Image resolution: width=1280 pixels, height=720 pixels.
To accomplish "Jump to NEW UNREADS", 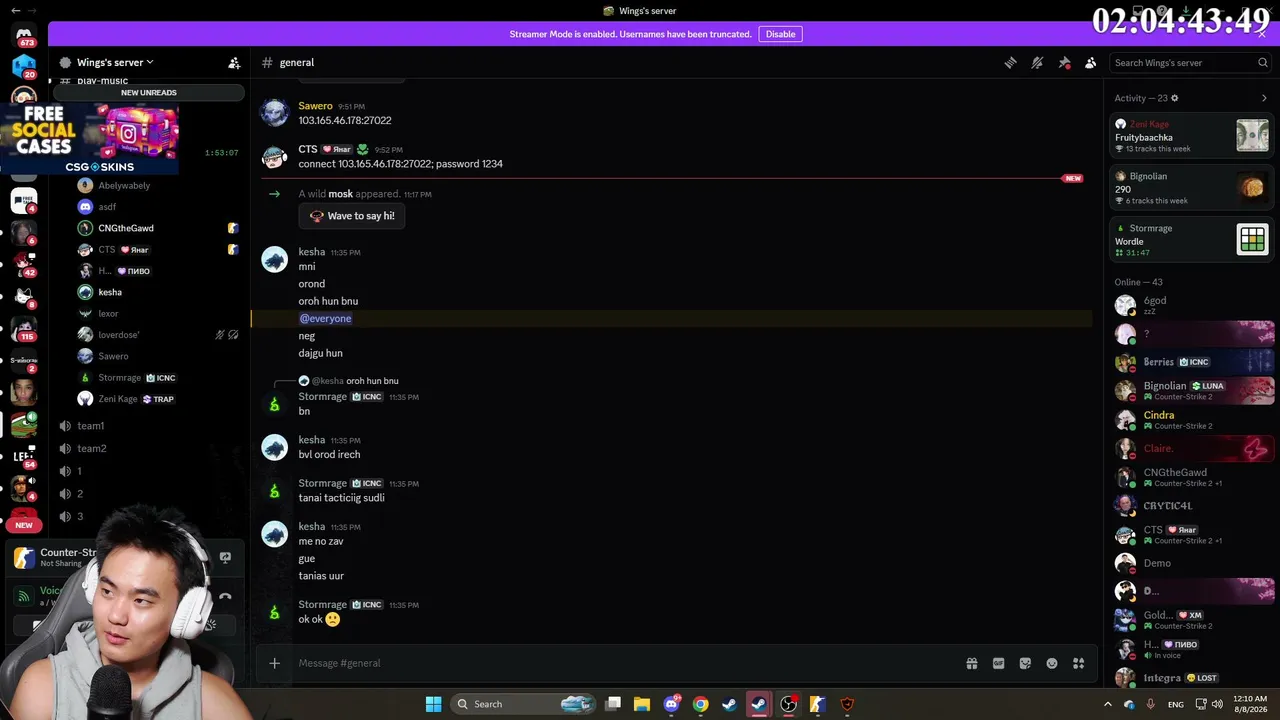I will tap(149, 93).
